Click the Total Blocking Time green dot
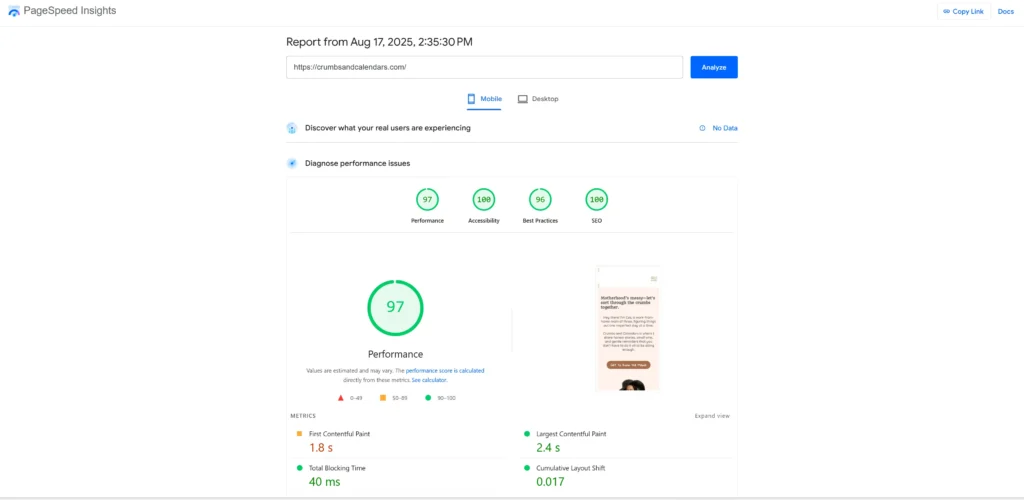The width and height of the screenshot is (1024, 500). pyautogui.click(x=299, y=468)
